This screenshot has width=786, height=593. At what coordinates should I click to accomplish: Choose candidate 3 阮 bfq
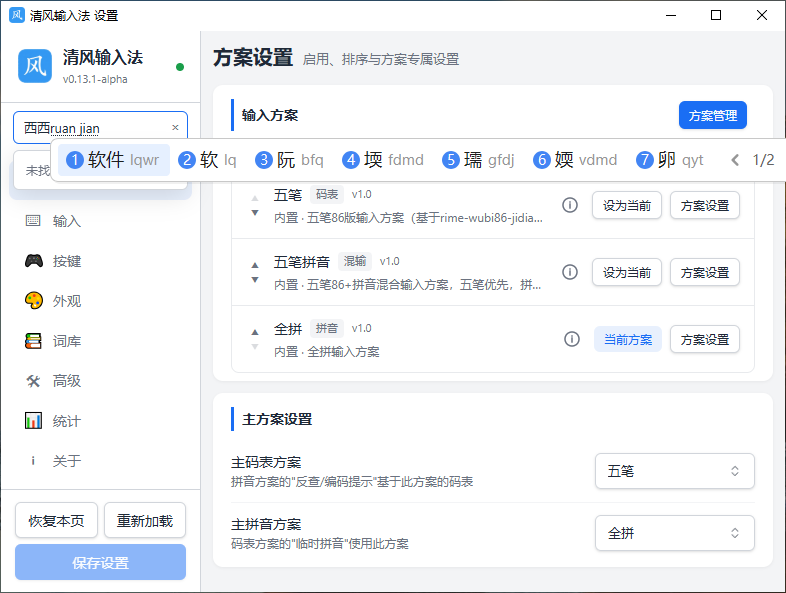click(x=289, y=160)
